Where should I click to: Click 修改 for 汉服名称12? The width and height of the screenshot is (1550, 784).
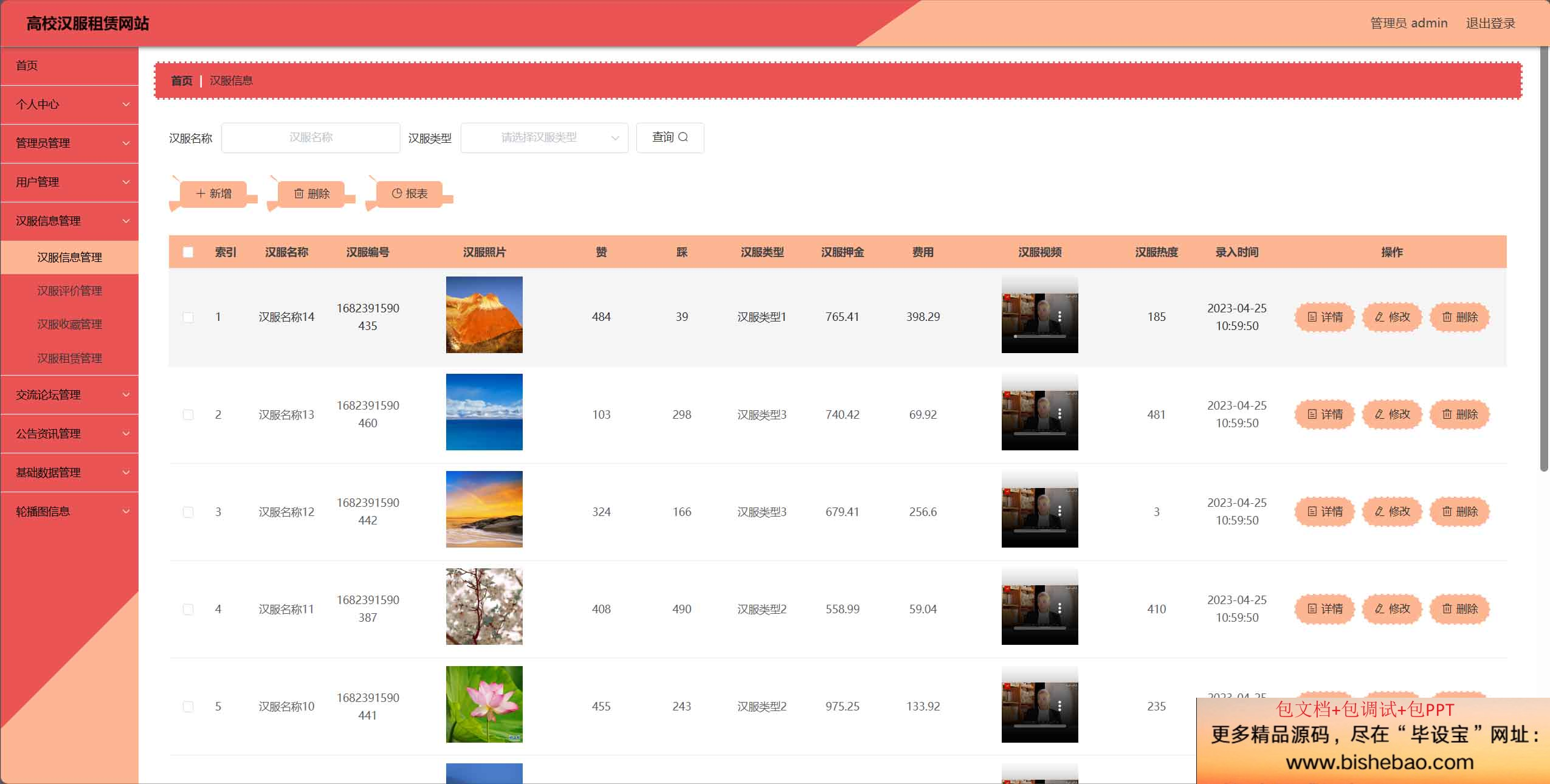(1392, 512)
